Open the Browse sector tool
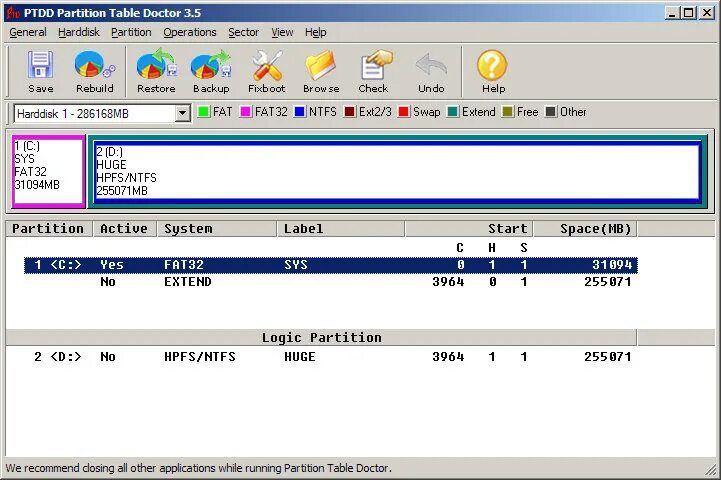The image size is (721, 480). pos(321,72)
